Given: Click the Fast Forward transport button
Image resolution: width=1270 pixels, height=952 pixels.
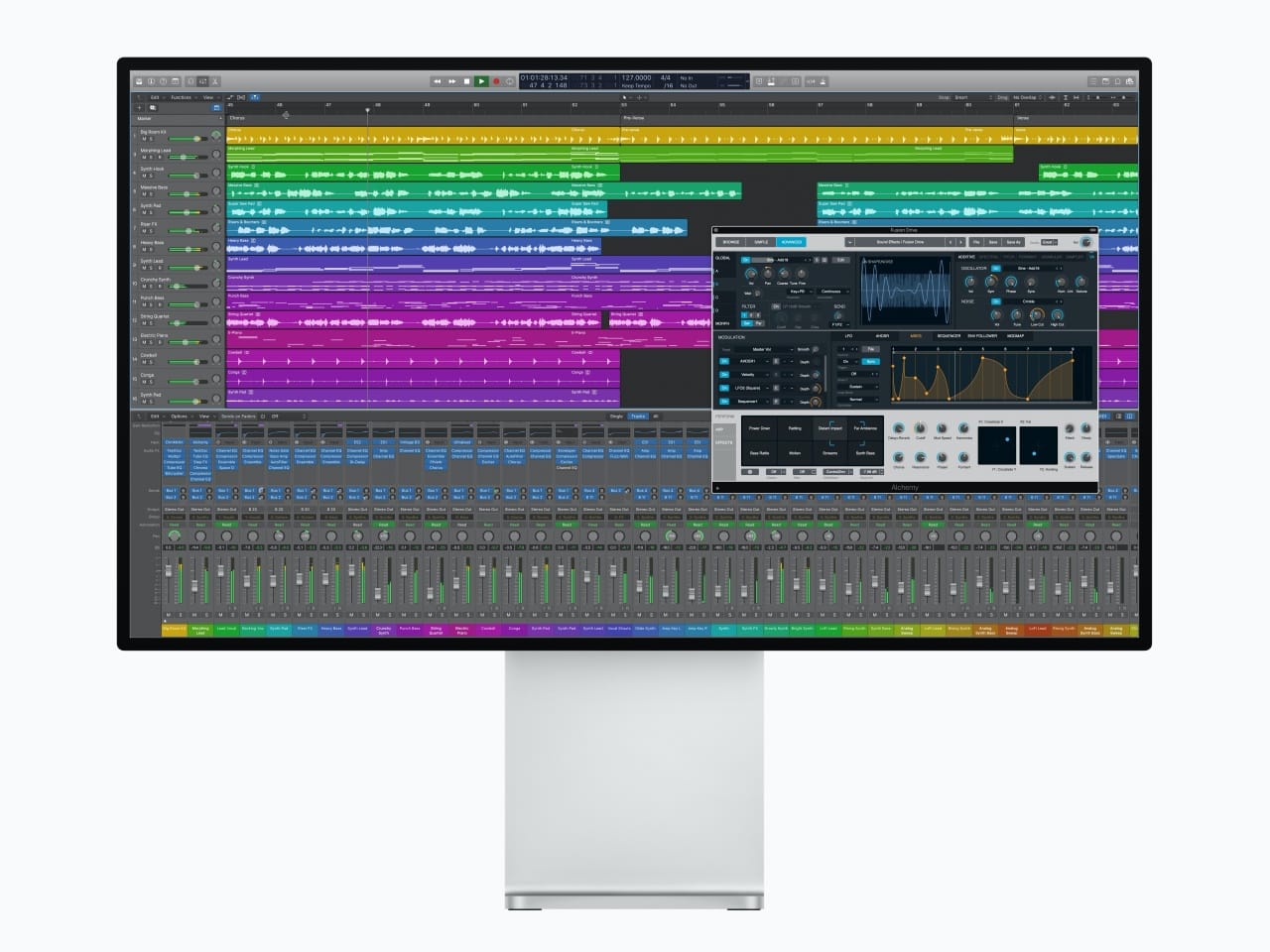Looking at the screenshot, I should point(451,81).
